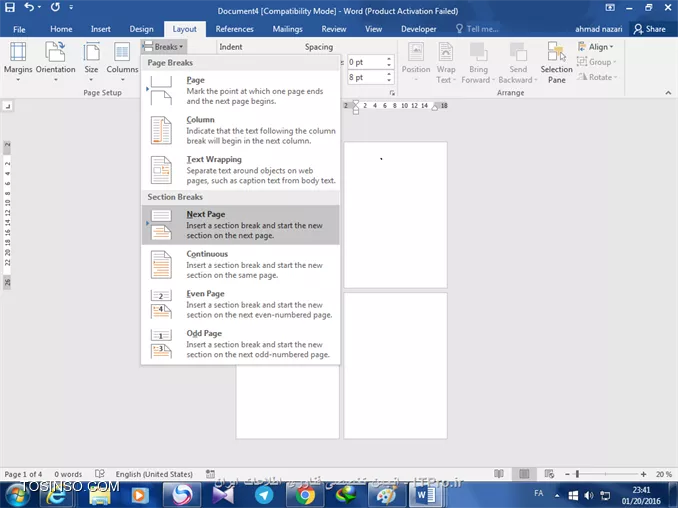This screenshot has width=678, height=508.
Task: Open Telegram from the taskbar
Action: [x=264, y=495]
